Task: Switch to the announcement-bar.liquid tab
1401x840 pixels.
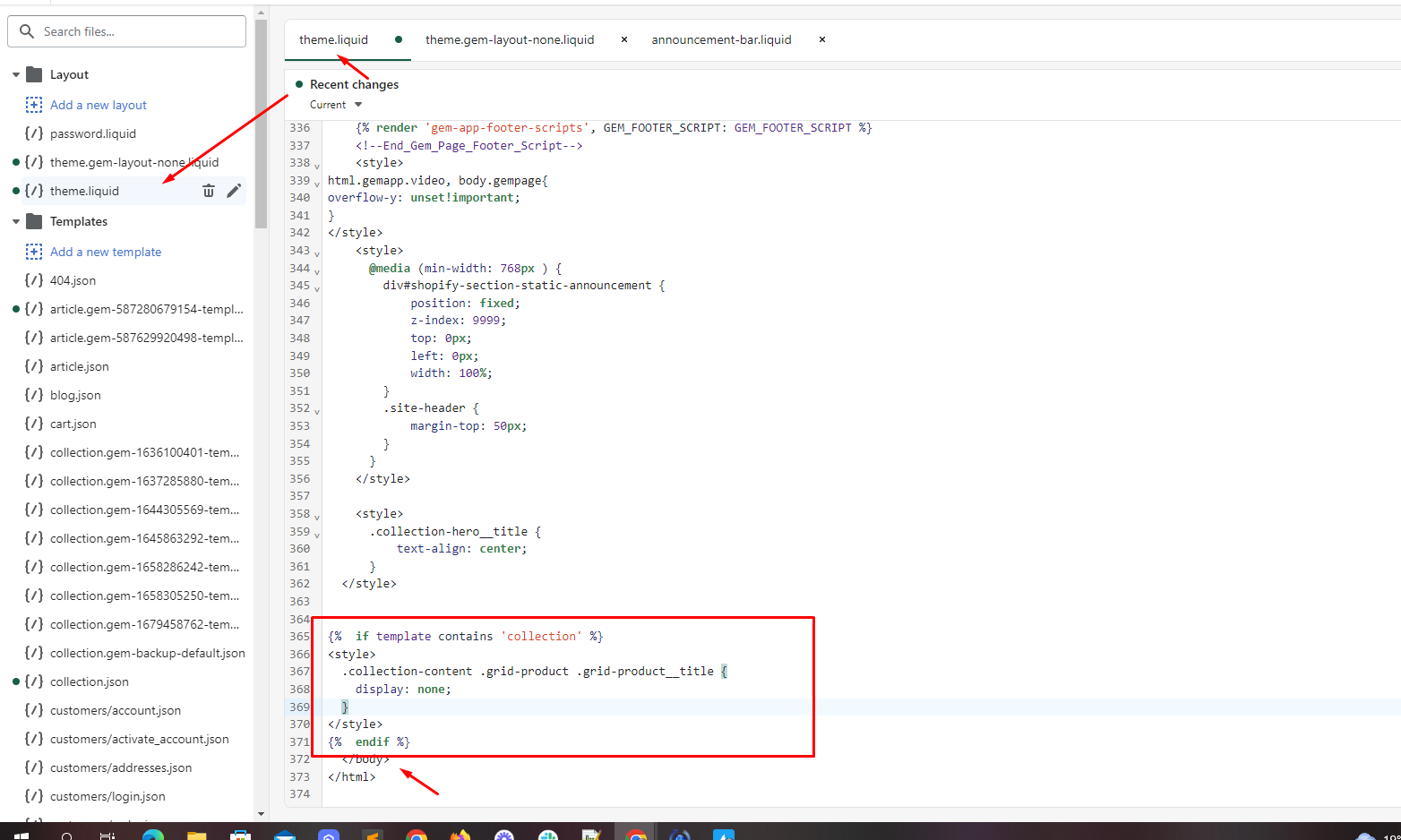Action: point(721,39)
